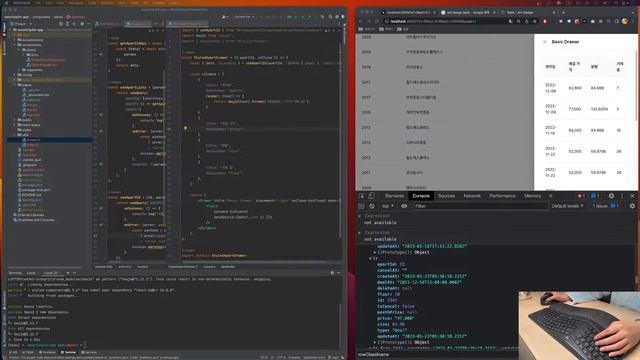The image size is (640, 360).
Task: Open the Network tab in DevTools
Action: pyautogui.click(x=472, y=196)
